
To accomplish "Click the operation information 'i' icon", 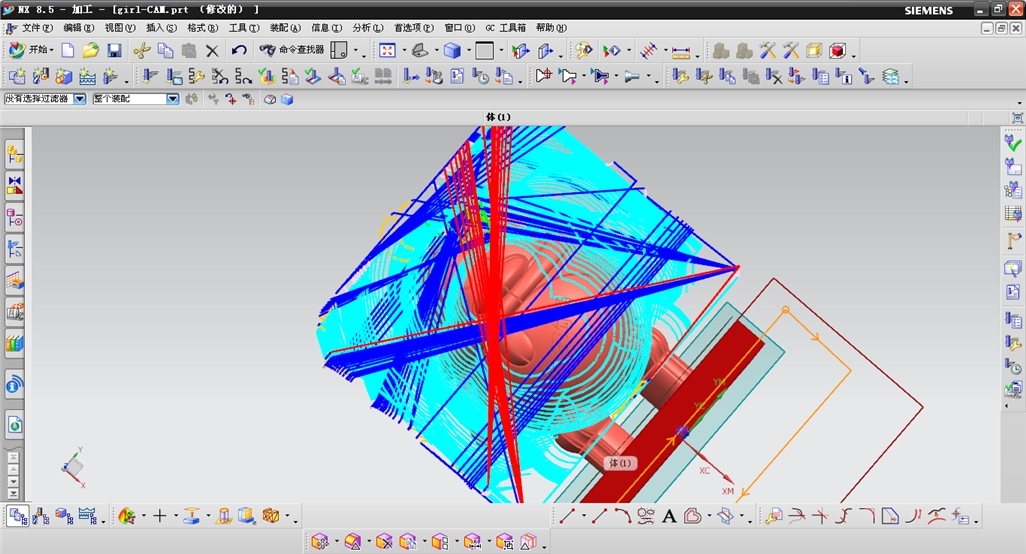I will point(844,77).
